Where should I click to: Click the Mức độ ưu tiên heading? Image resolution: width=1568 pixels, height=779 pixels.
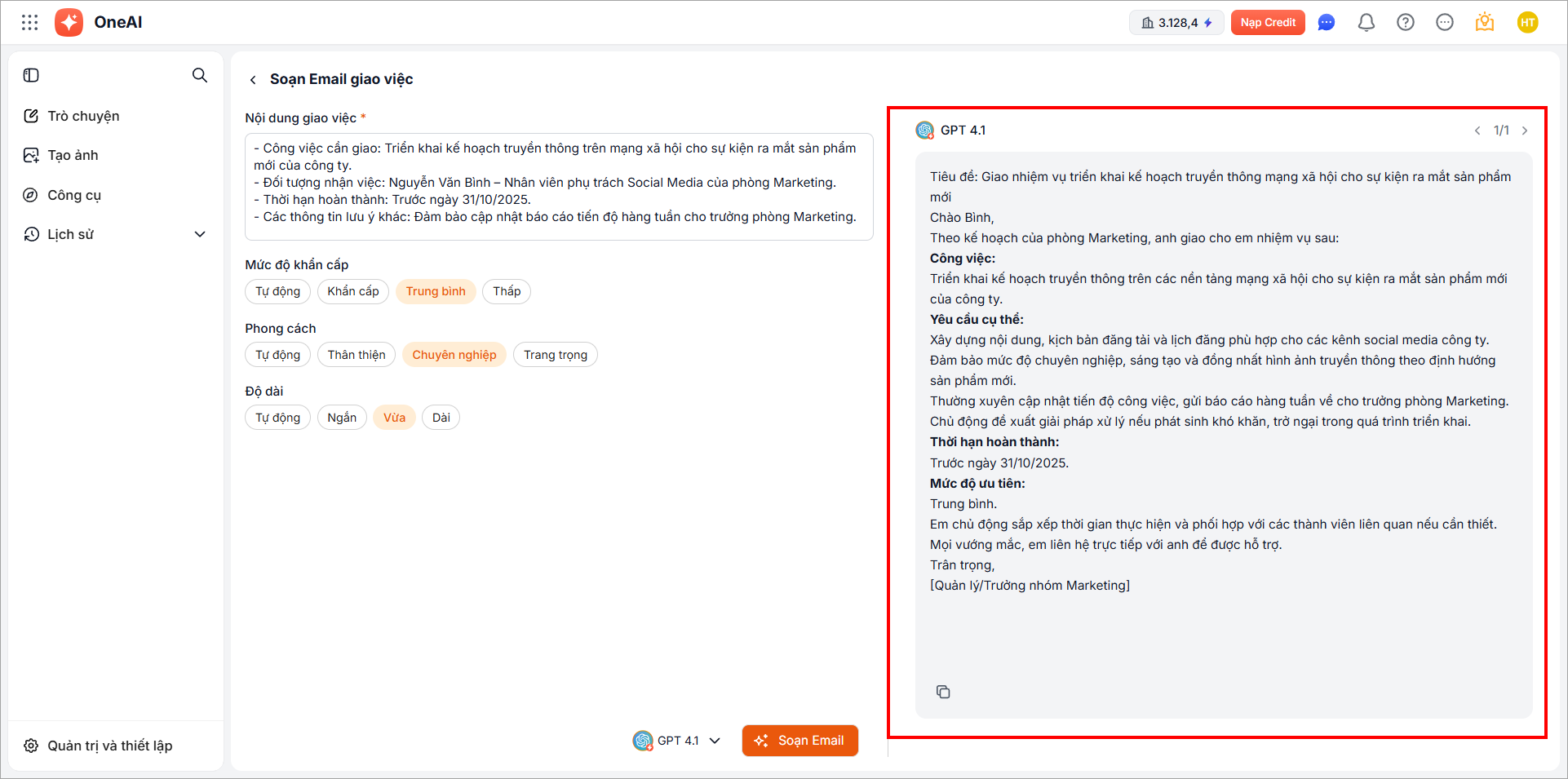coord(977,484)
